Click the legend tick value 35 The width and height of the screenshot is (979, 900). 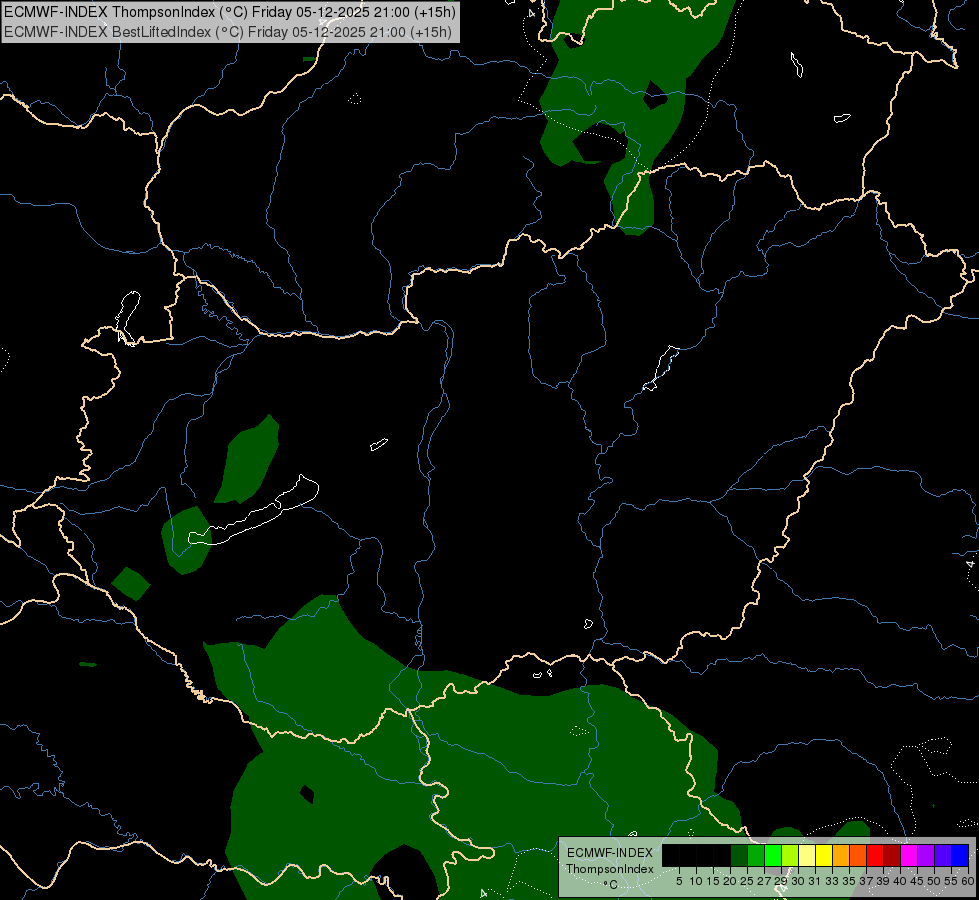(x=849, y=881)
